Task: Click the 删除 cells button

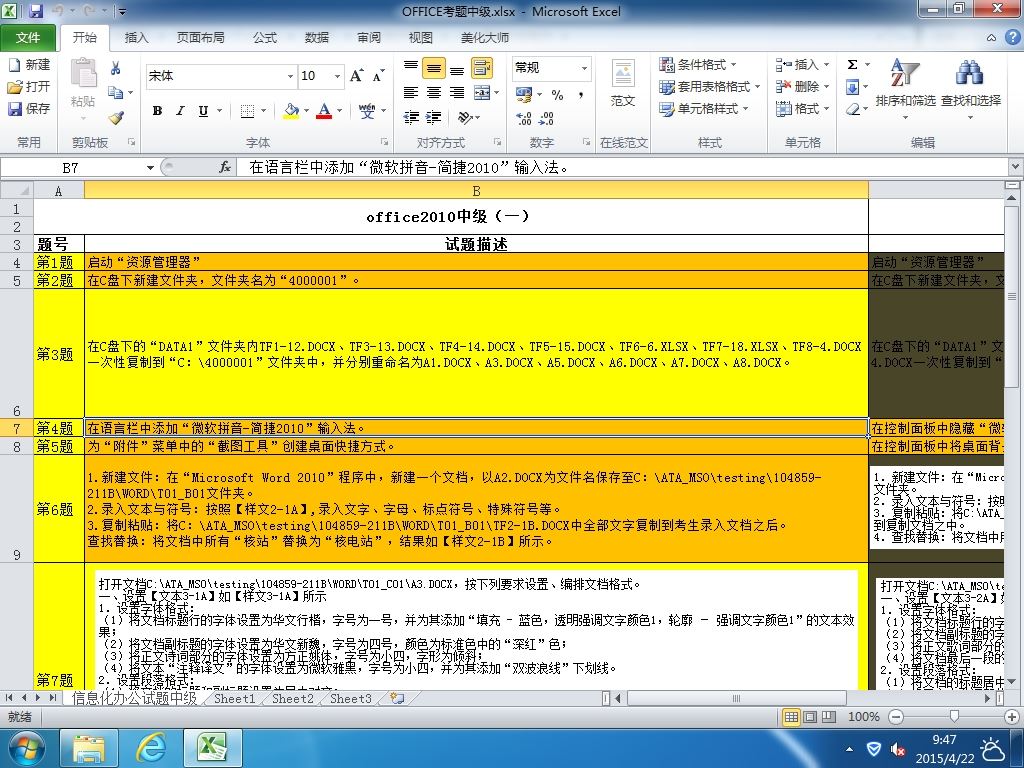Action: click(802, 87)
